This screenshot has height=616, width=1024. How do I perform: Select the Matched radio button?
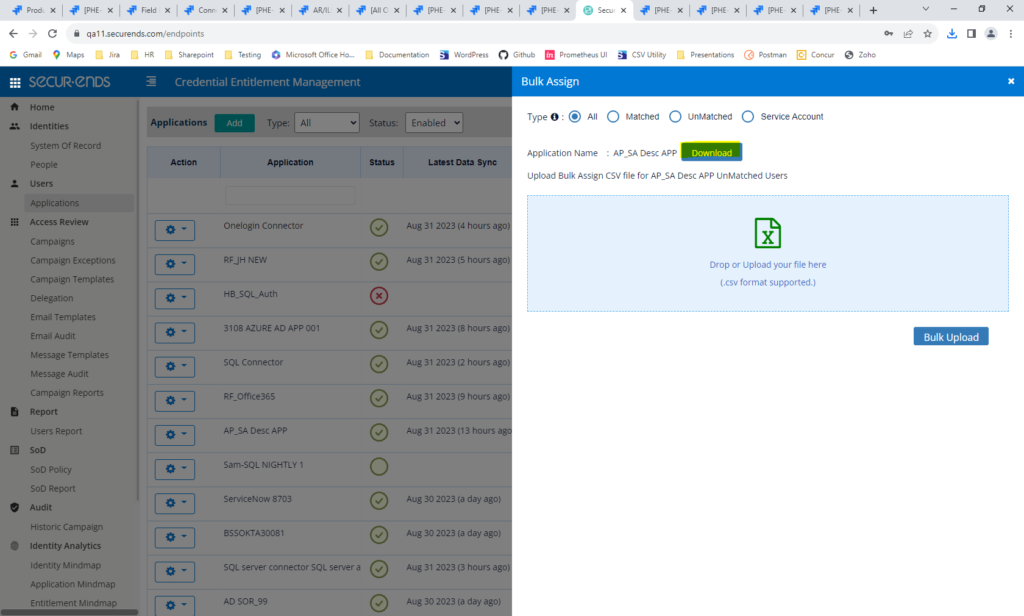click(x=613, y=116)
